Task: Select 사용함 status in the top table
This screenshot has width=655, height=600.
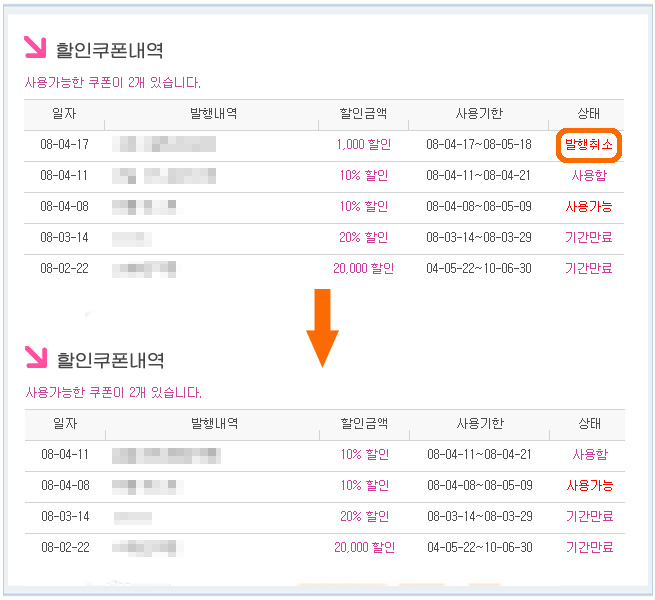Action: [589, 176]
